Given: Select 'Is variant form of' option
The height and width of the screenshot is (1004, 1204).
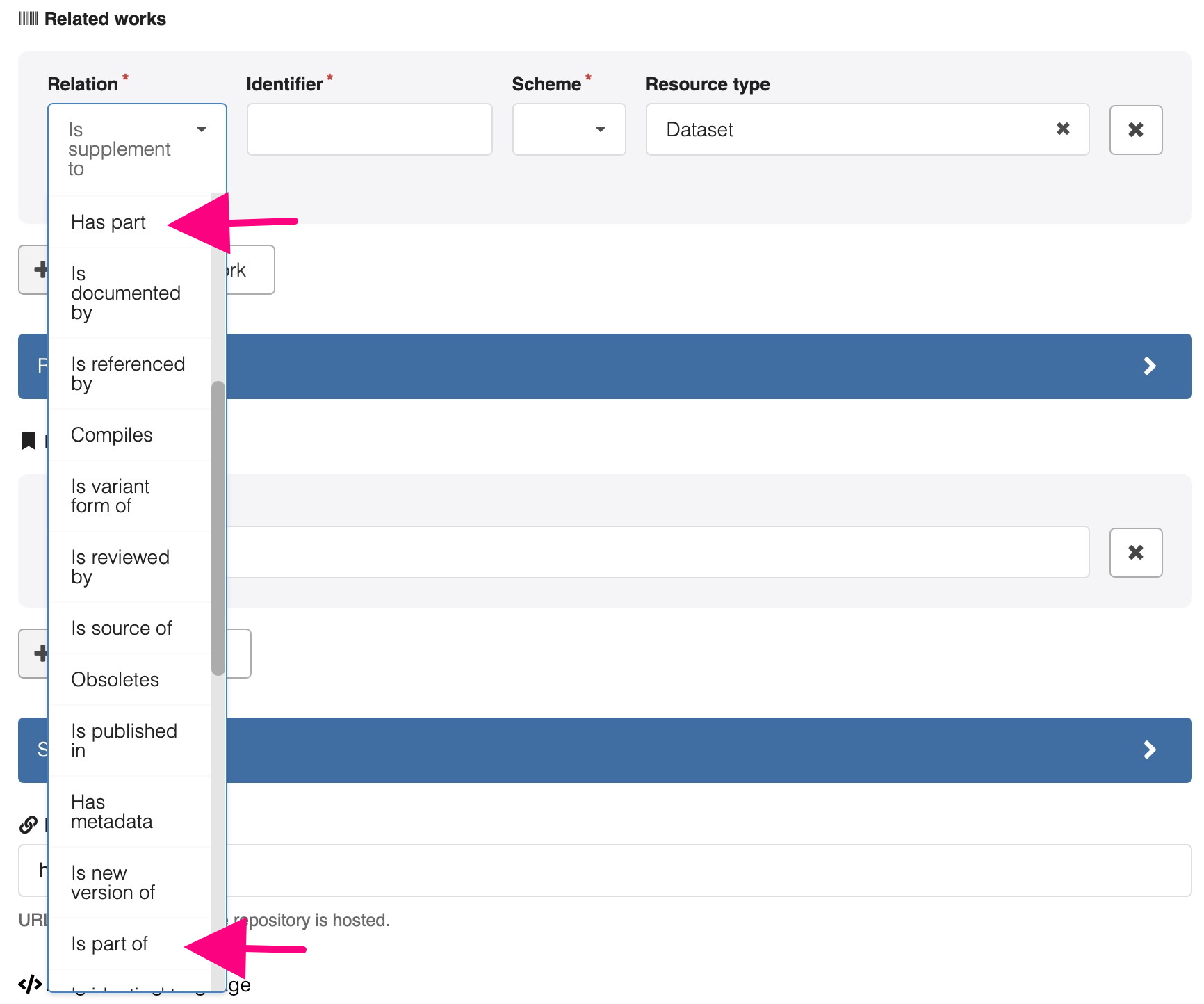Looking at the screenshot, I should [x=111, y=496].
